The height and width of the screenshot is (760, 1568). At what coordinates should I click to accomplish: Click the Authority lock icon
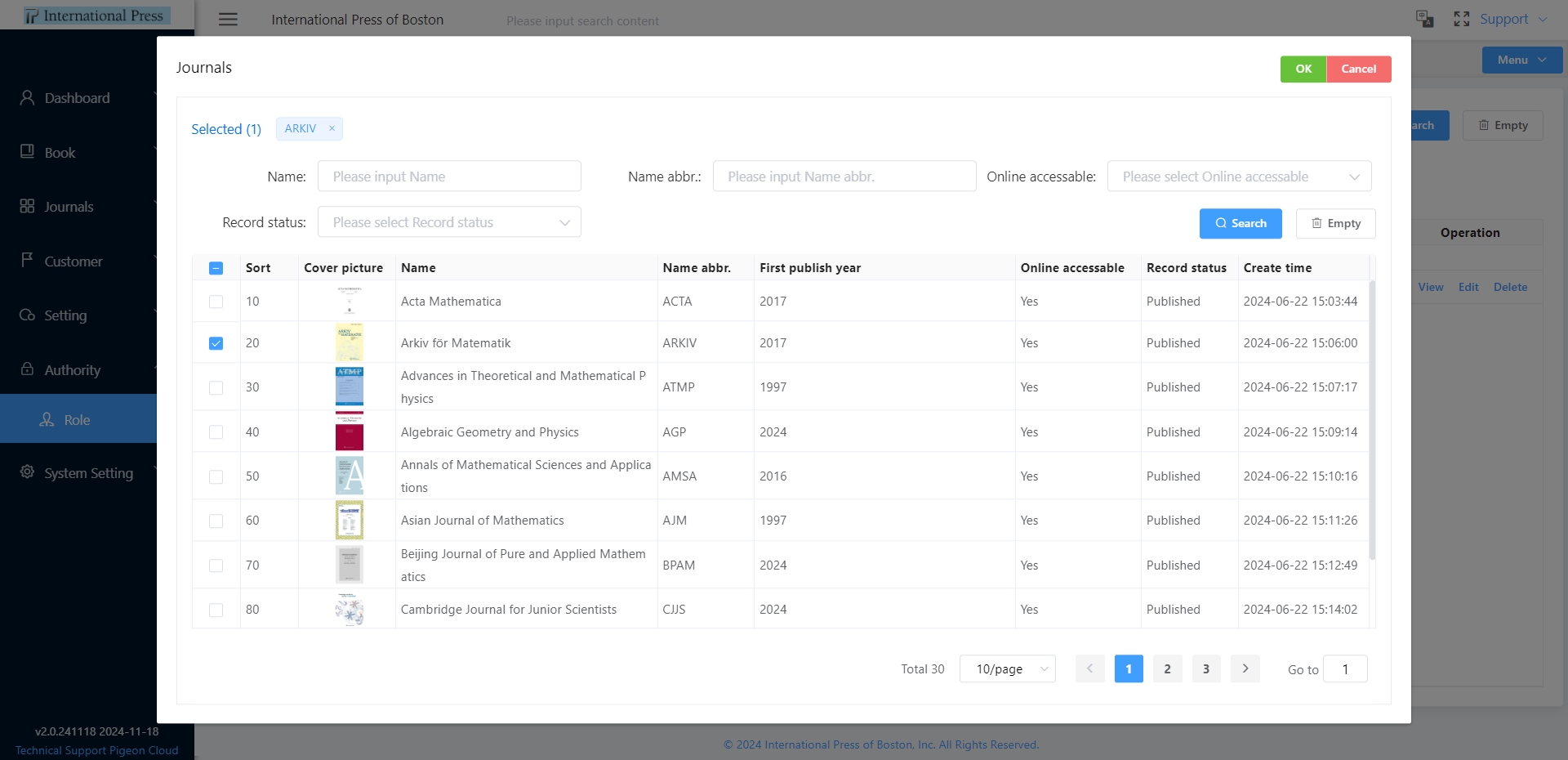pyautogui.click(x=27, y=369)
